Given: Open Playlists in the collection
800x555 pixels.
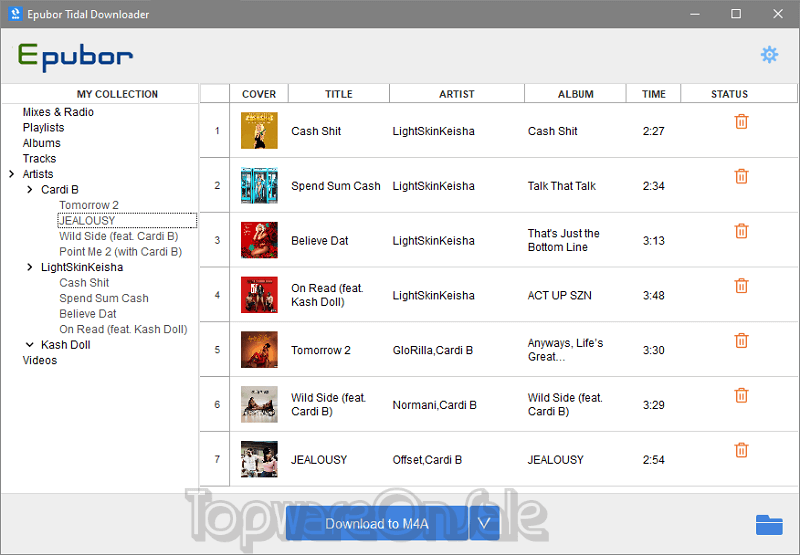Looking at the screenshot, I should pyautogui.click(x=43, y=128).
